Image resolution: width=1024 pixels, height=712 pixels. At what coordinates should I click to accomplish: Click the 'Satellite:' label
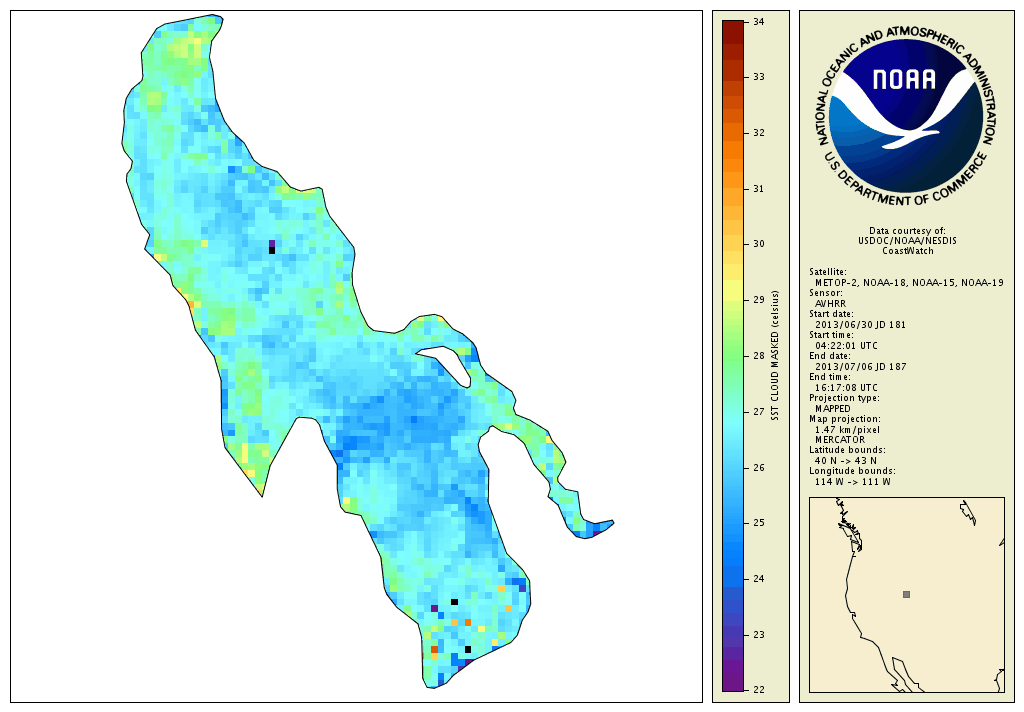click(x=827, y=272)
